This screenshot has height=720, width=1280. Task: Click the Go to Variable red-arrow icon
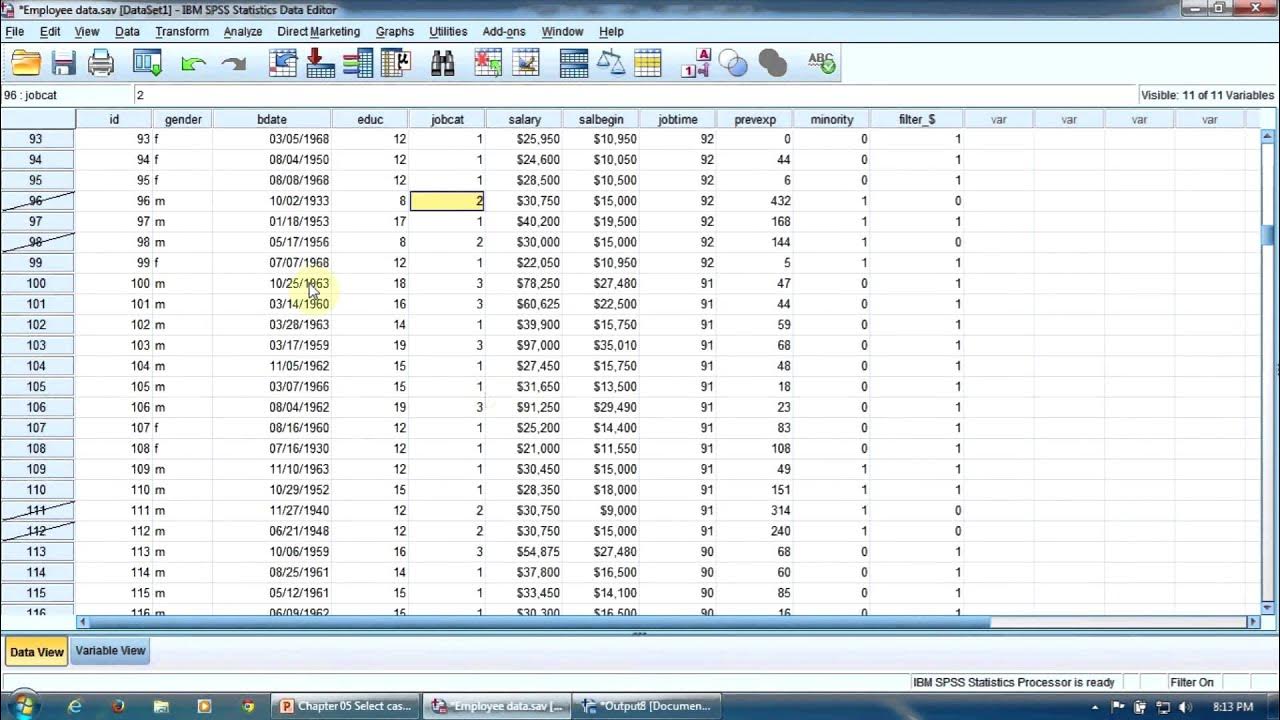coord(320,64)
